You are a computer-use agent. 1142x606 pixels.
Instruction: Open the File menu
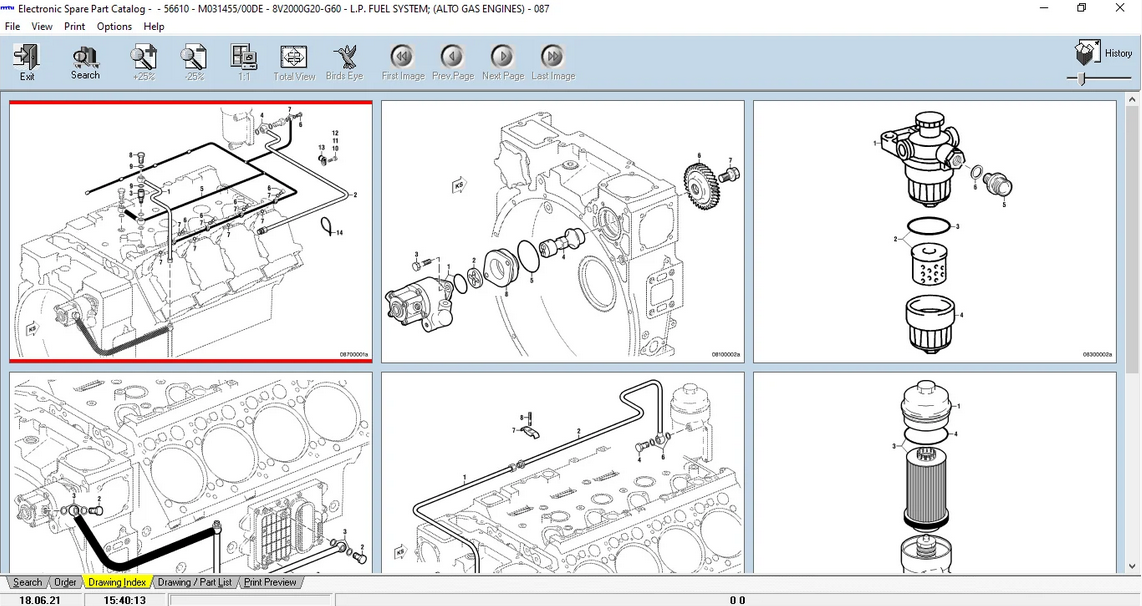pos(12,27)
